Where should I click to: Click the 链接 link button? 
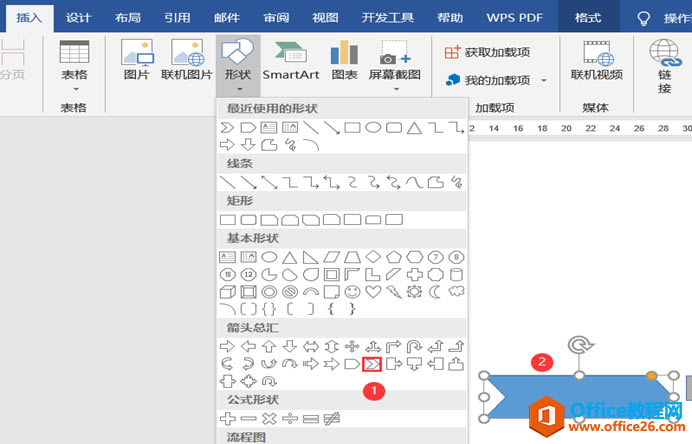pos(665,66)
